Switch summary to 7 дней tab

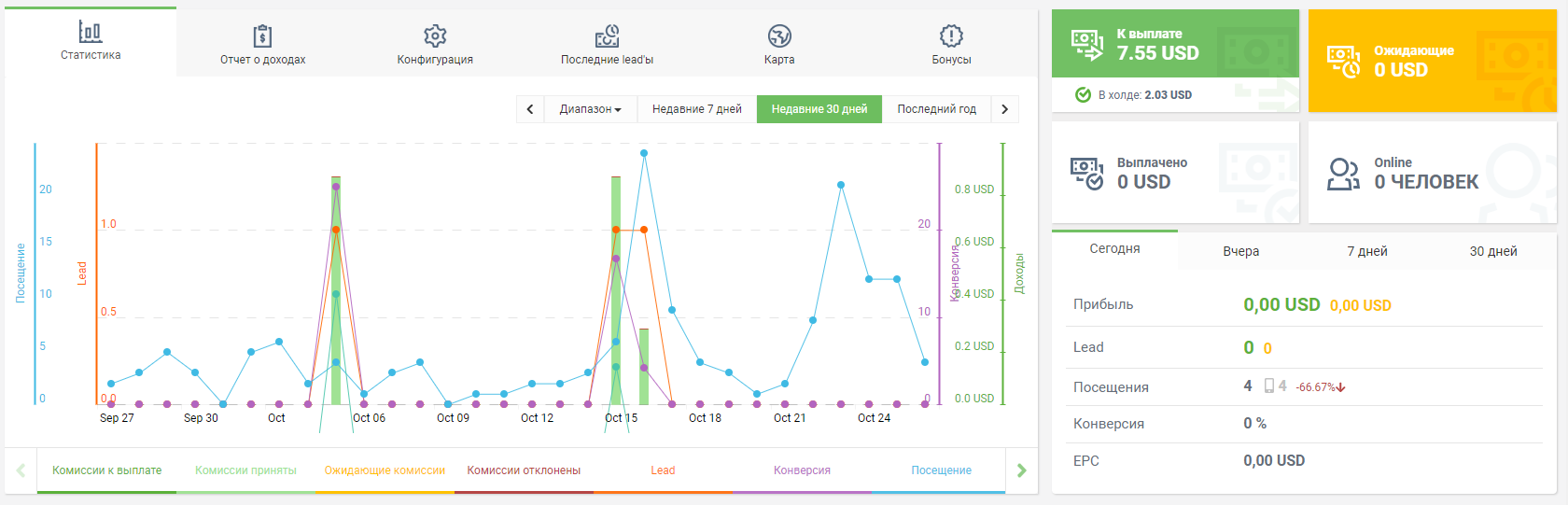coord(1366,251)
